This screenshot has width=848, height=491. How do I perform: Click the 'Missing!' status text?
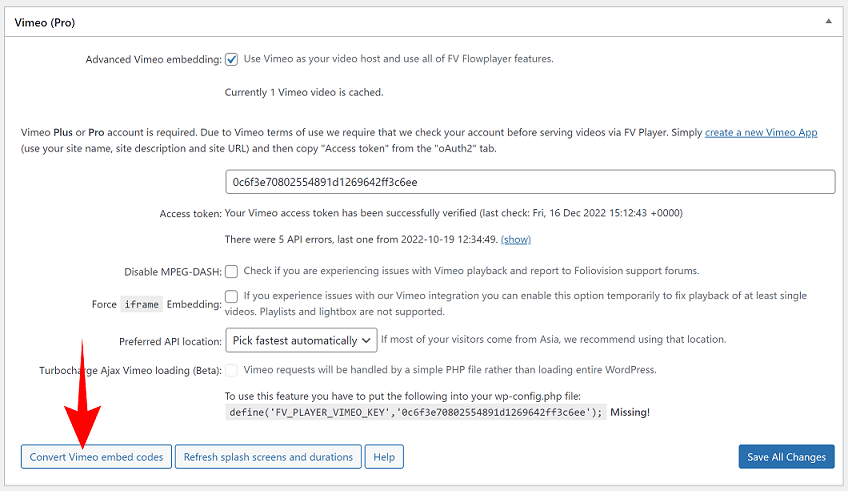pos(630,413)
